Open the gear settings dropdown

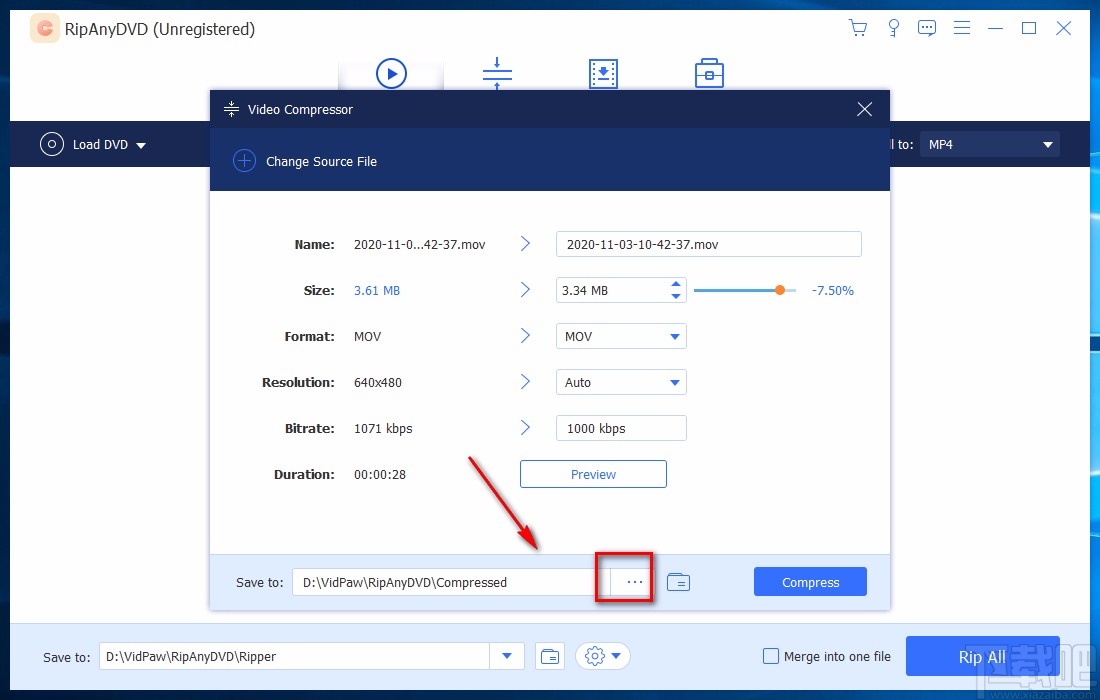click(x=603, y=657)
